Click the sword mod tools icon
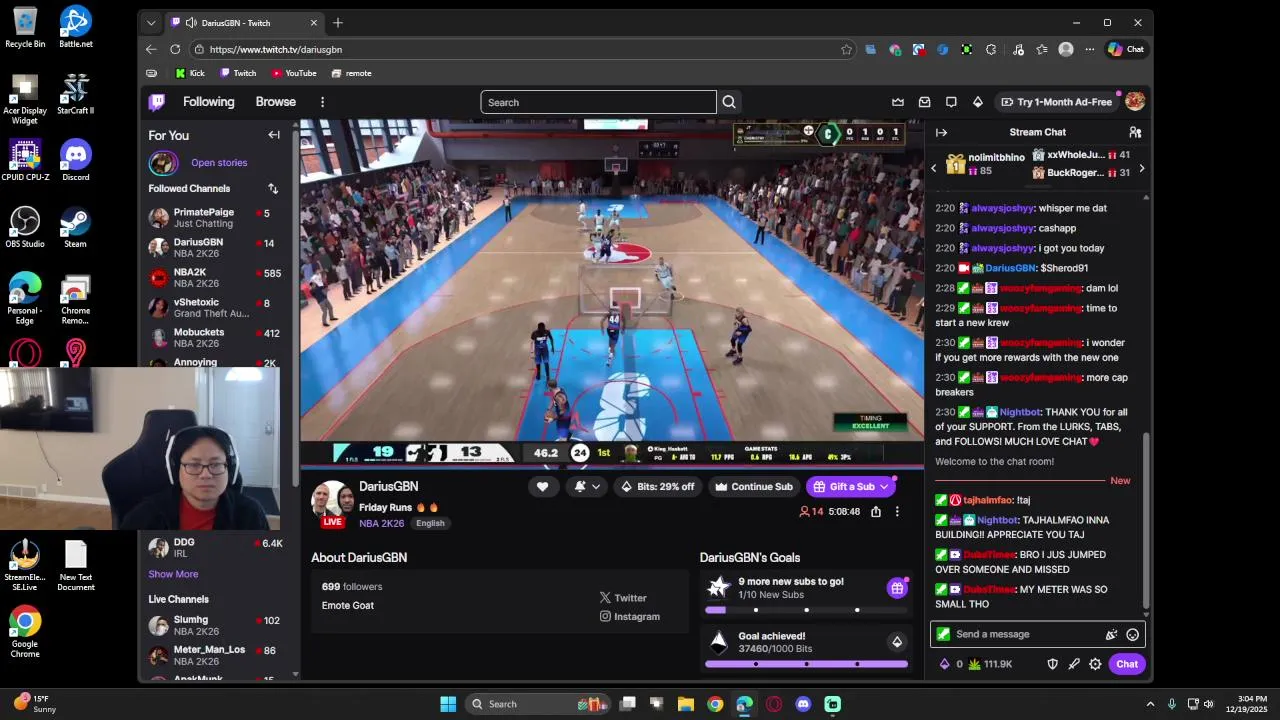This screenshot has width=1280, height=720. click(x=1074, y=664)
